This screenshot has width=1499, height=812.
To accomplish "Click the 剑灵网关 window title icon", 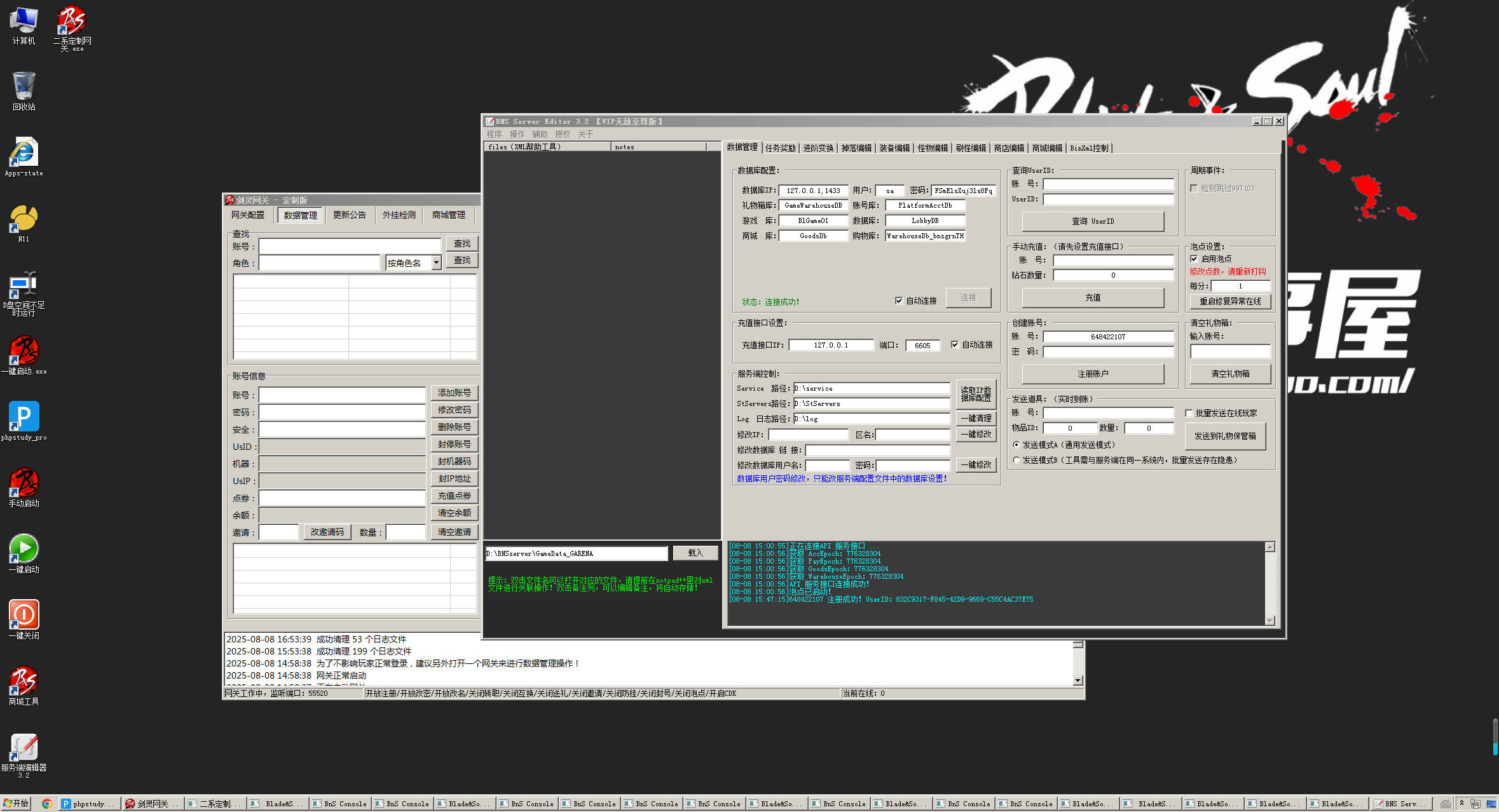I will (x=229, y=200).
